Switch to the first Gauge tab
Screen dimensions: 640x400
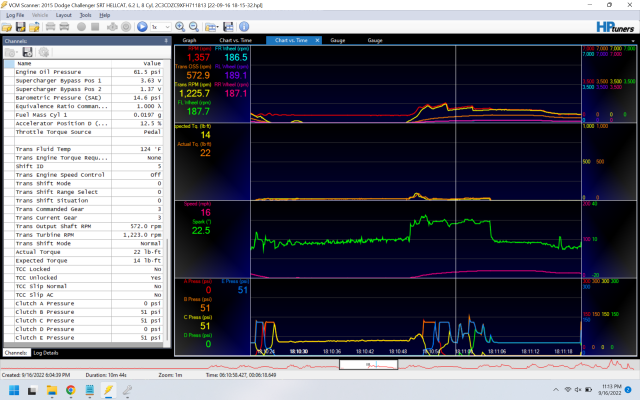pyautogui.click(x=338, y=40)
